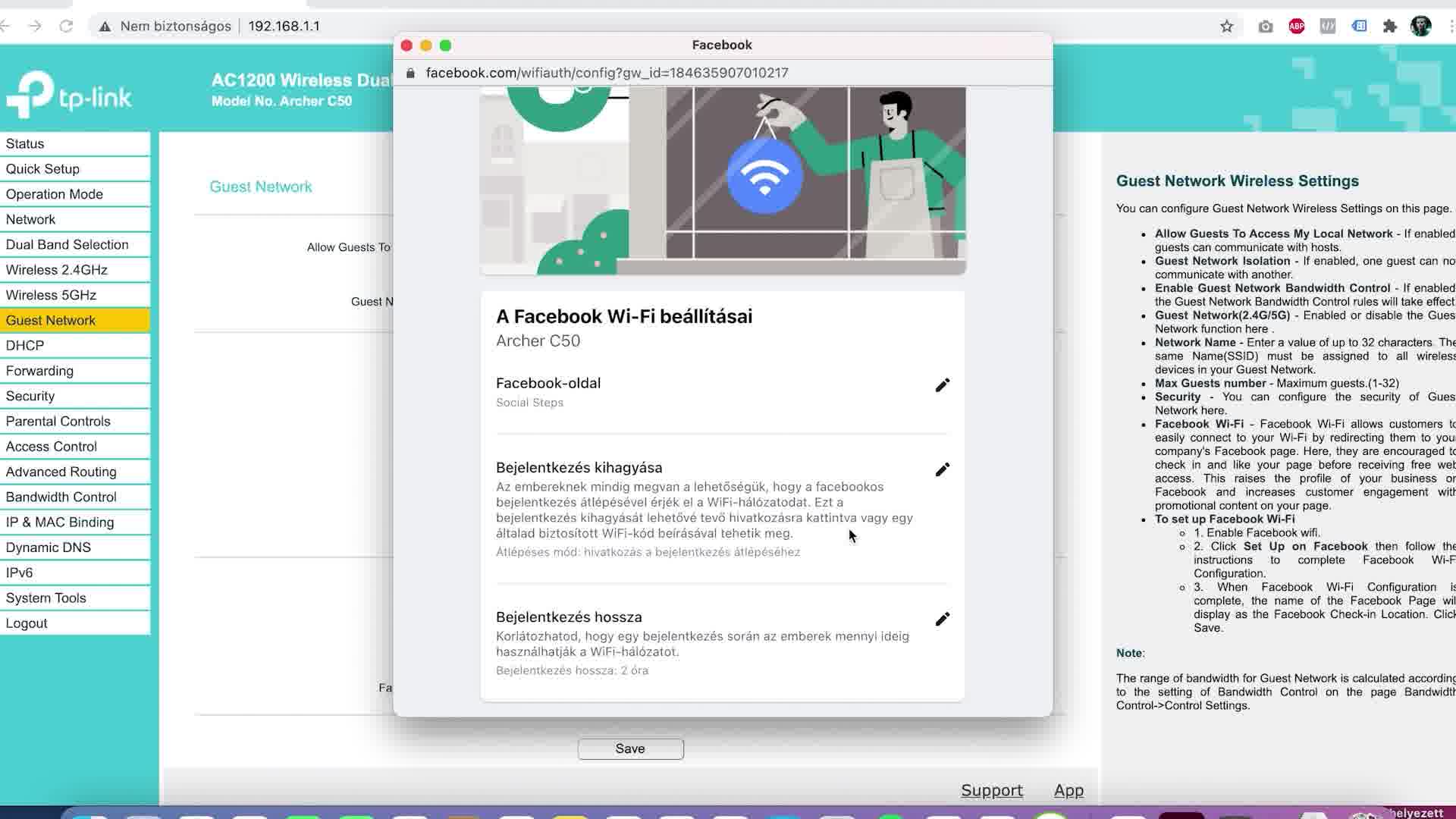Screen dimensions: 1456x819
Task: Click Logout in the sidebar
Action: [x=75, y=623]
